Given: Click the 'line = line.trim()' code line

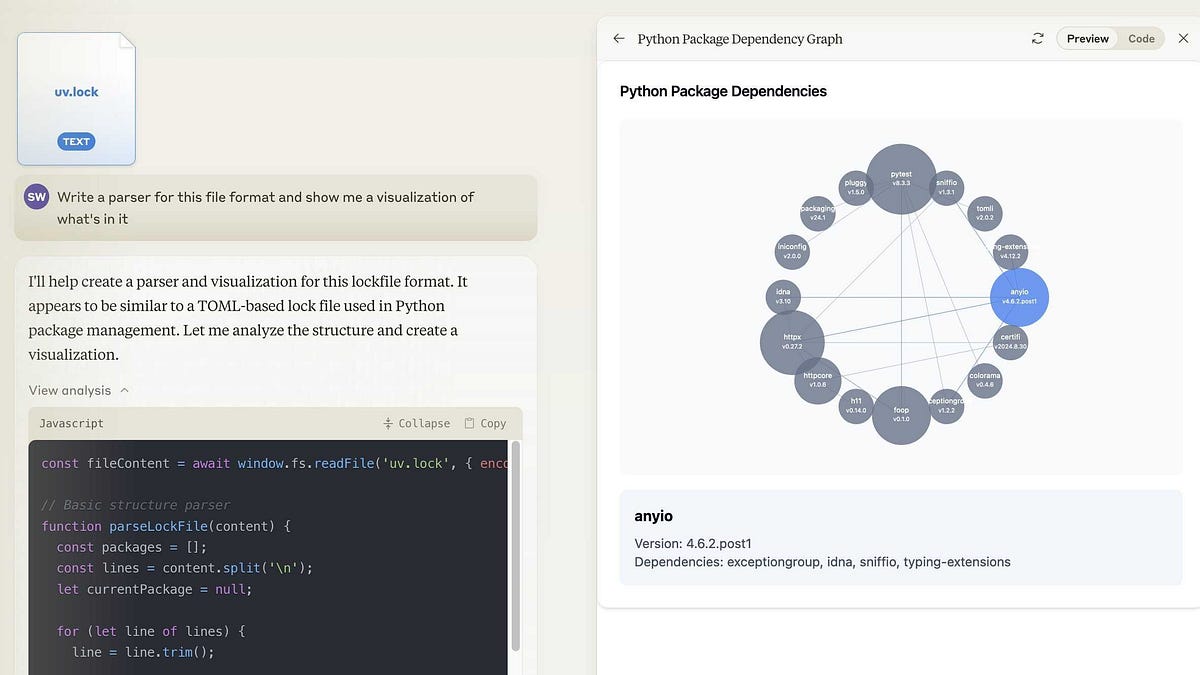Looking at the screenshot, I should (143, 652).
